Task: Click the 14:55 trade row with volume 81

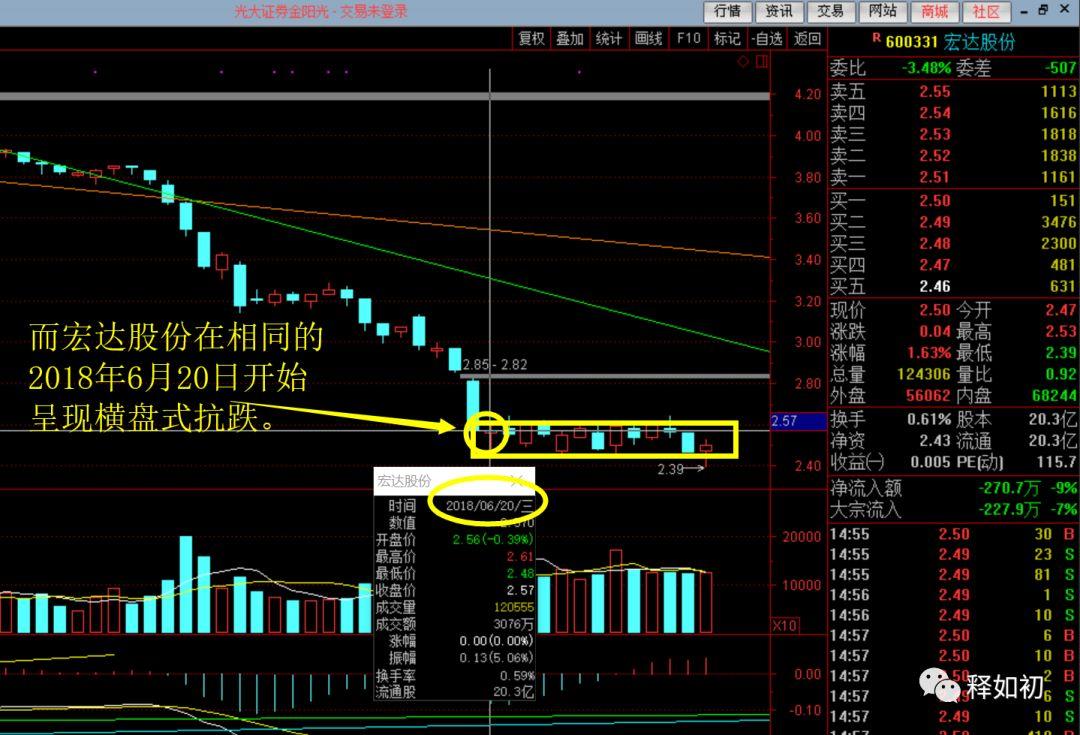Action: coord(953,574)
